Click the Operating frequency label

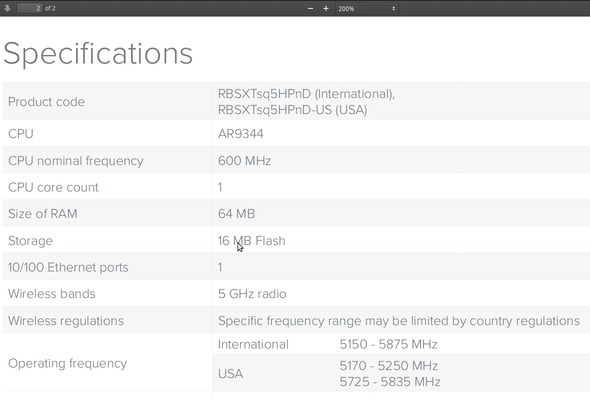67,363
